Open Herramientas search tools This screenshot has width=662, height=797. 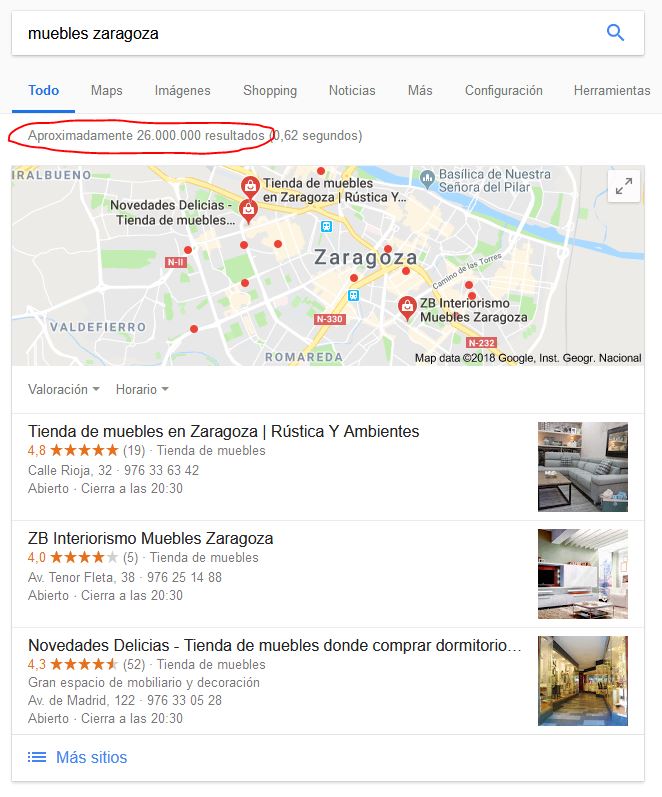[x=612, y=90]
